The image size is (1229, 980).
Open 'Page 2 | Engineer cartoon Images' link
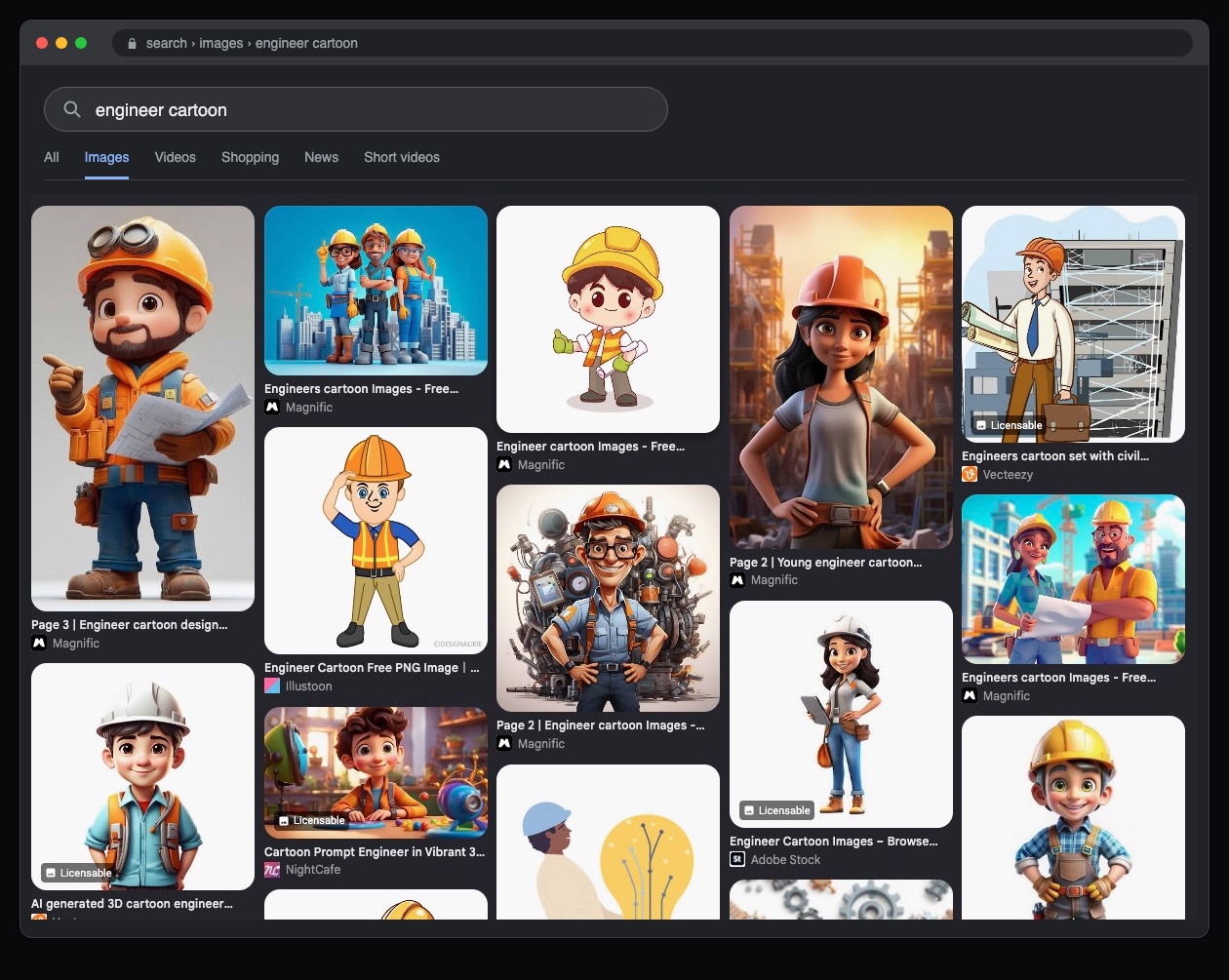pyautogui.click(x=601, y=725)
